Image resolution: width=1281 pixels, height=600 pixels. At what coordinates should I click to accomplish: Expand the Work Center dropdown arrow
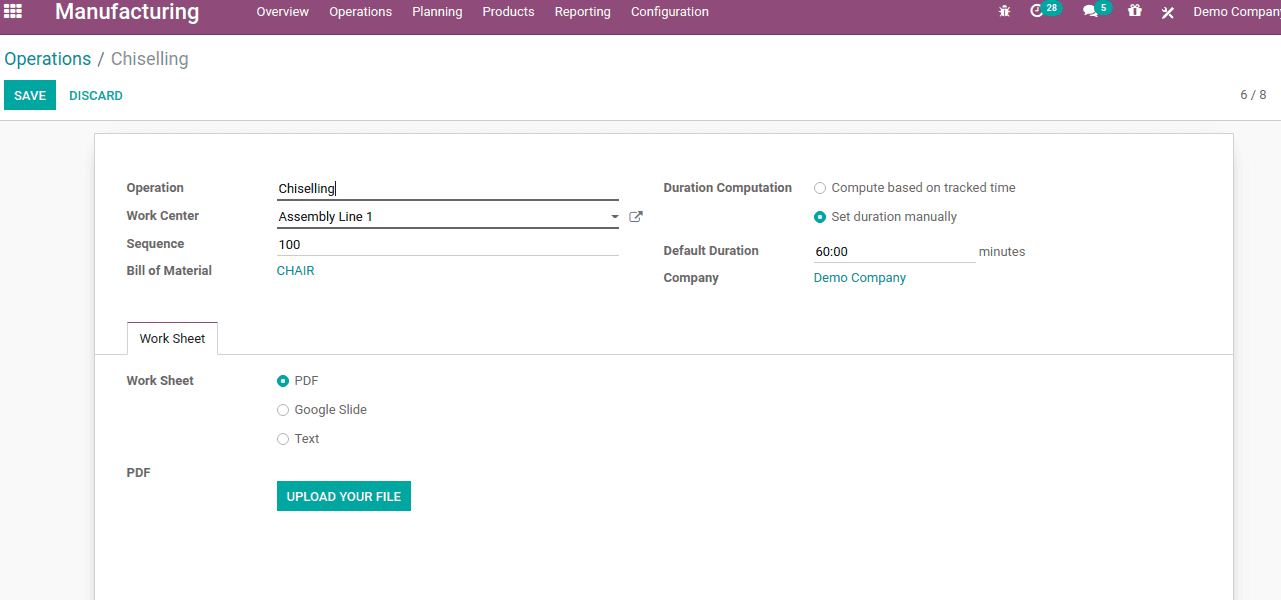point(614,217)
